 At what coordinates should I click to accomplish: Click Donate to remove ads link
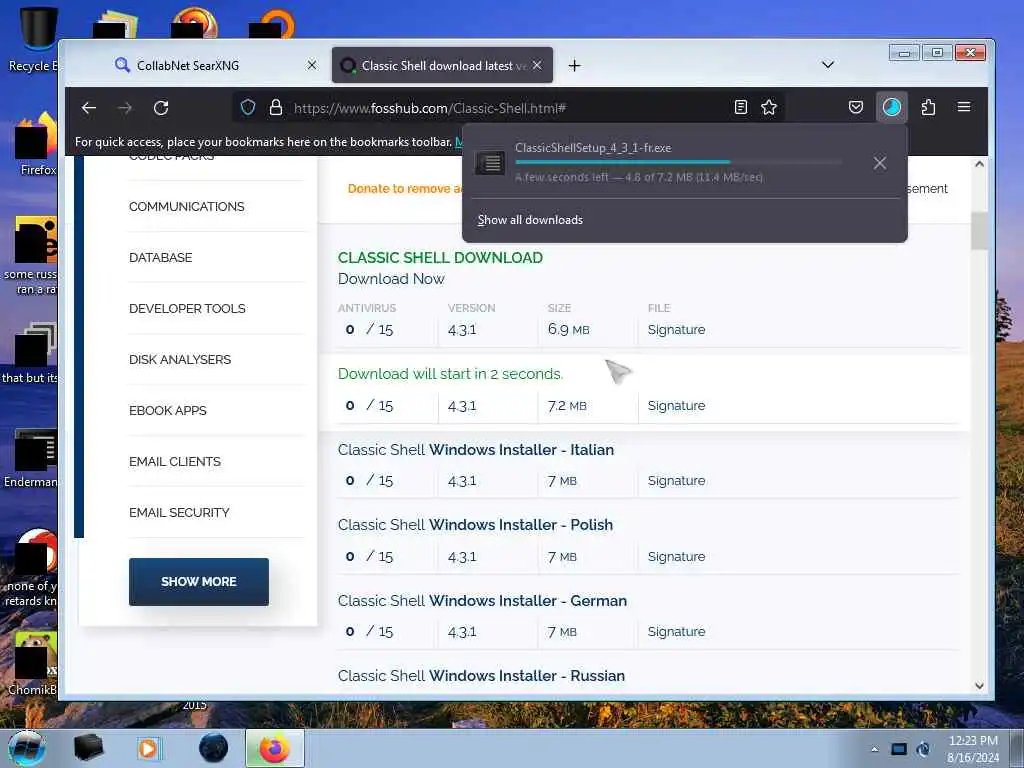click(x=405, y=189)
